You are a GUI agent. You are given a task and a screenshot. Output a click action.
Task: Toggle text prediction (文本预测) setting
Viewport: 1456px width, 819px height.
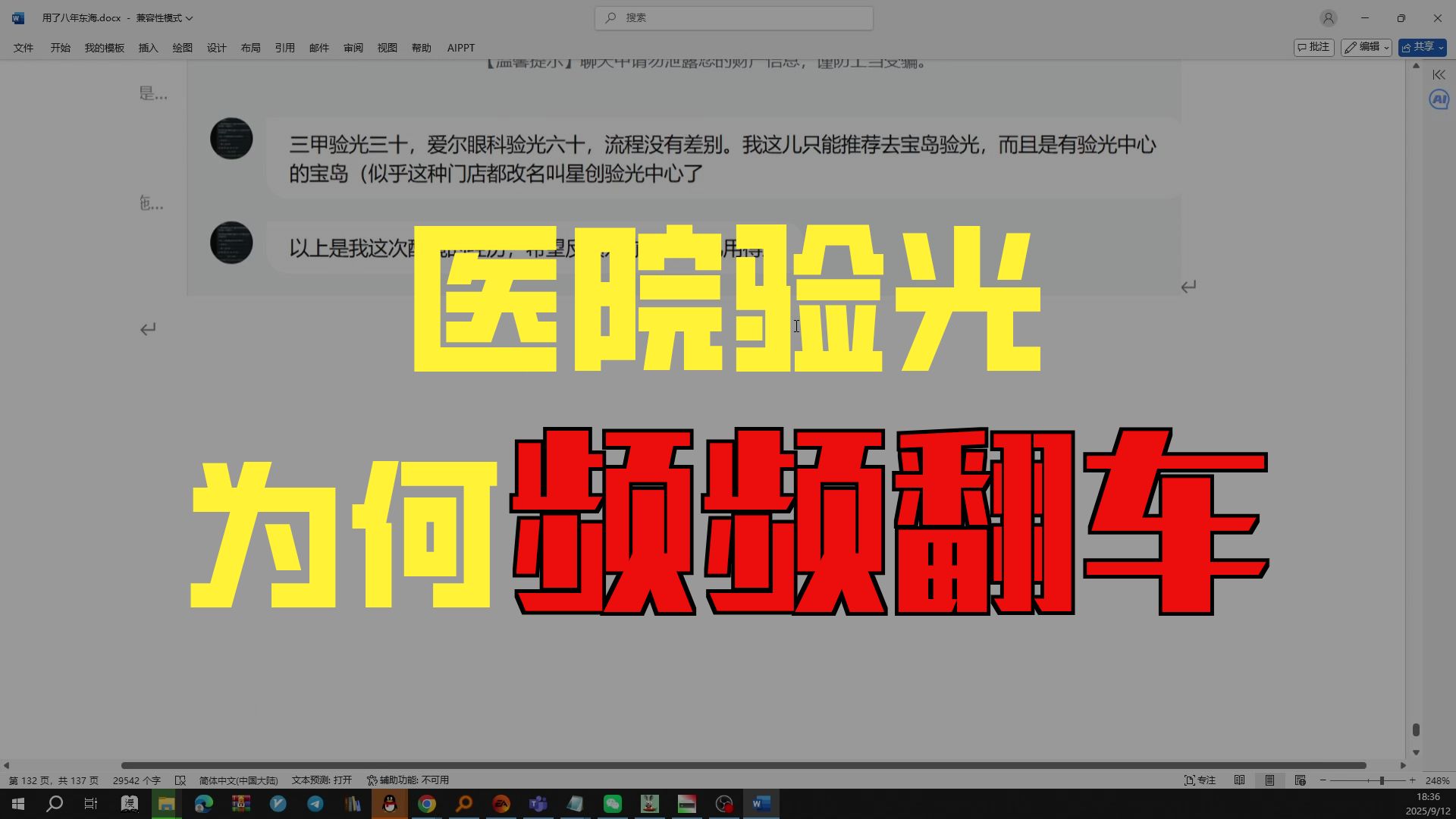pos(322,780)
